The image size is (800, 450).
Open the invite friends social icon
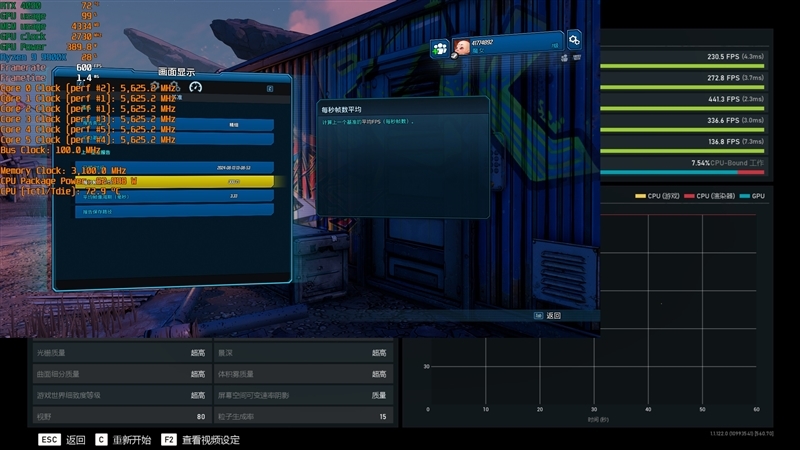coord(439,49)
